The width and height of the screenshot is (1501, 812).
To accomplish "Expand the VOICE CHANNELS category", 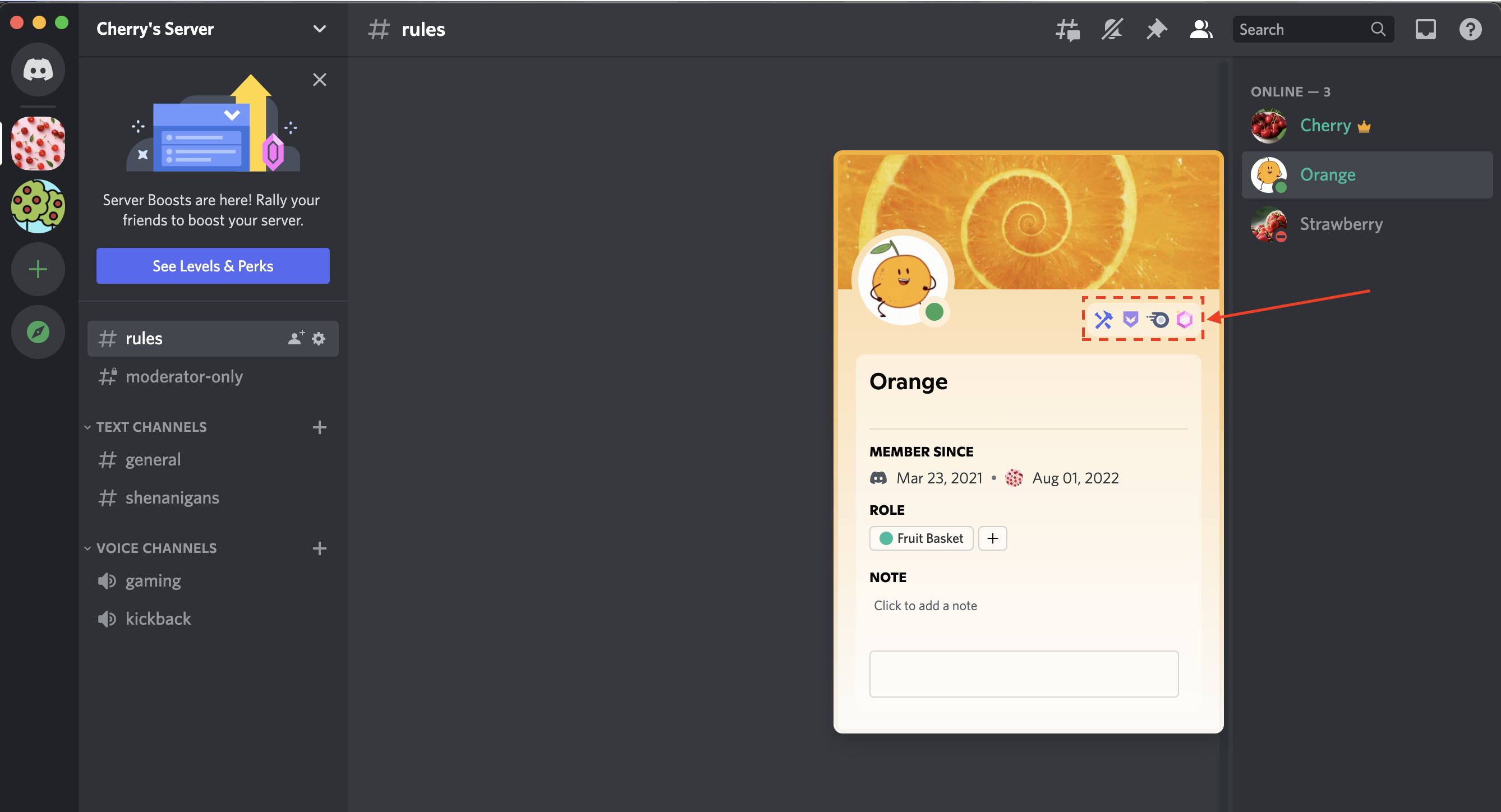I will [x=88, y=547].
